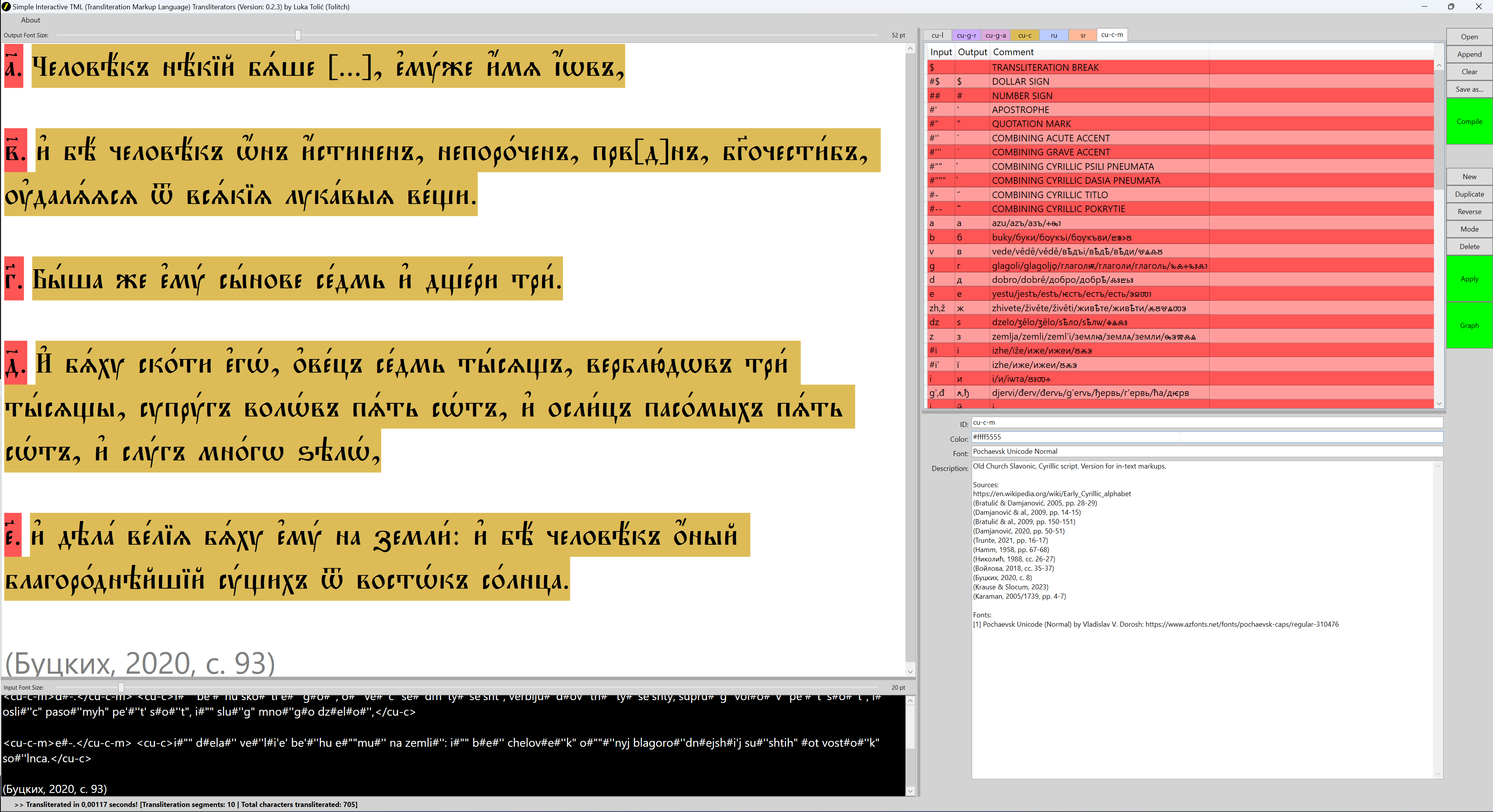Open the About menu

coord(31,20)
